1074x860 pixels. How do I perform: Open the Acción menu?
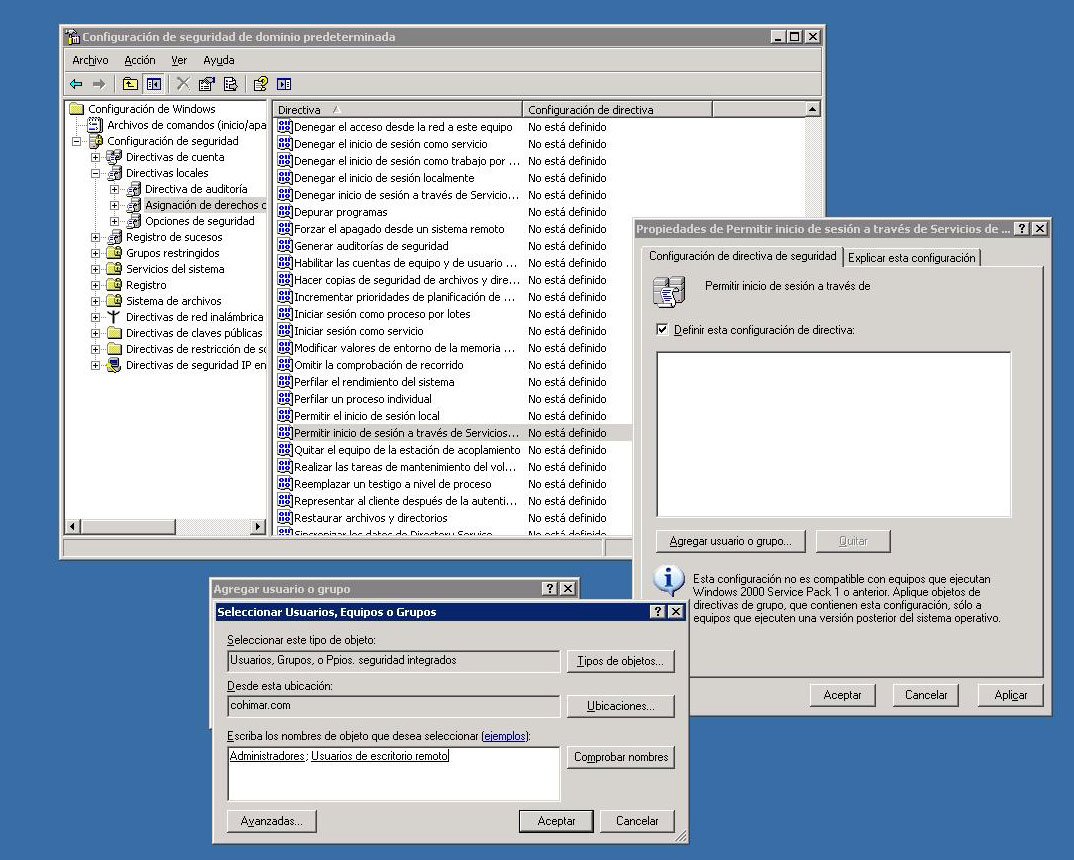pyautogui.click(x=140, y=60)
